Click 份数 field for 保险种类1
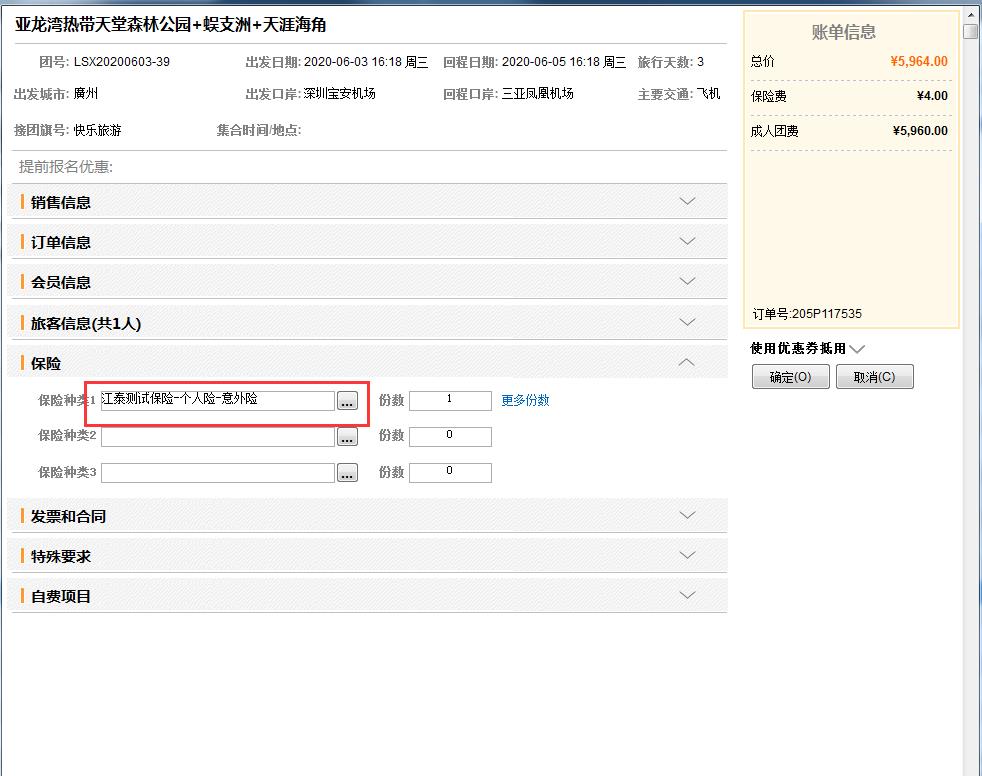This screenshot has height=776, width=982. click(450, 400)
